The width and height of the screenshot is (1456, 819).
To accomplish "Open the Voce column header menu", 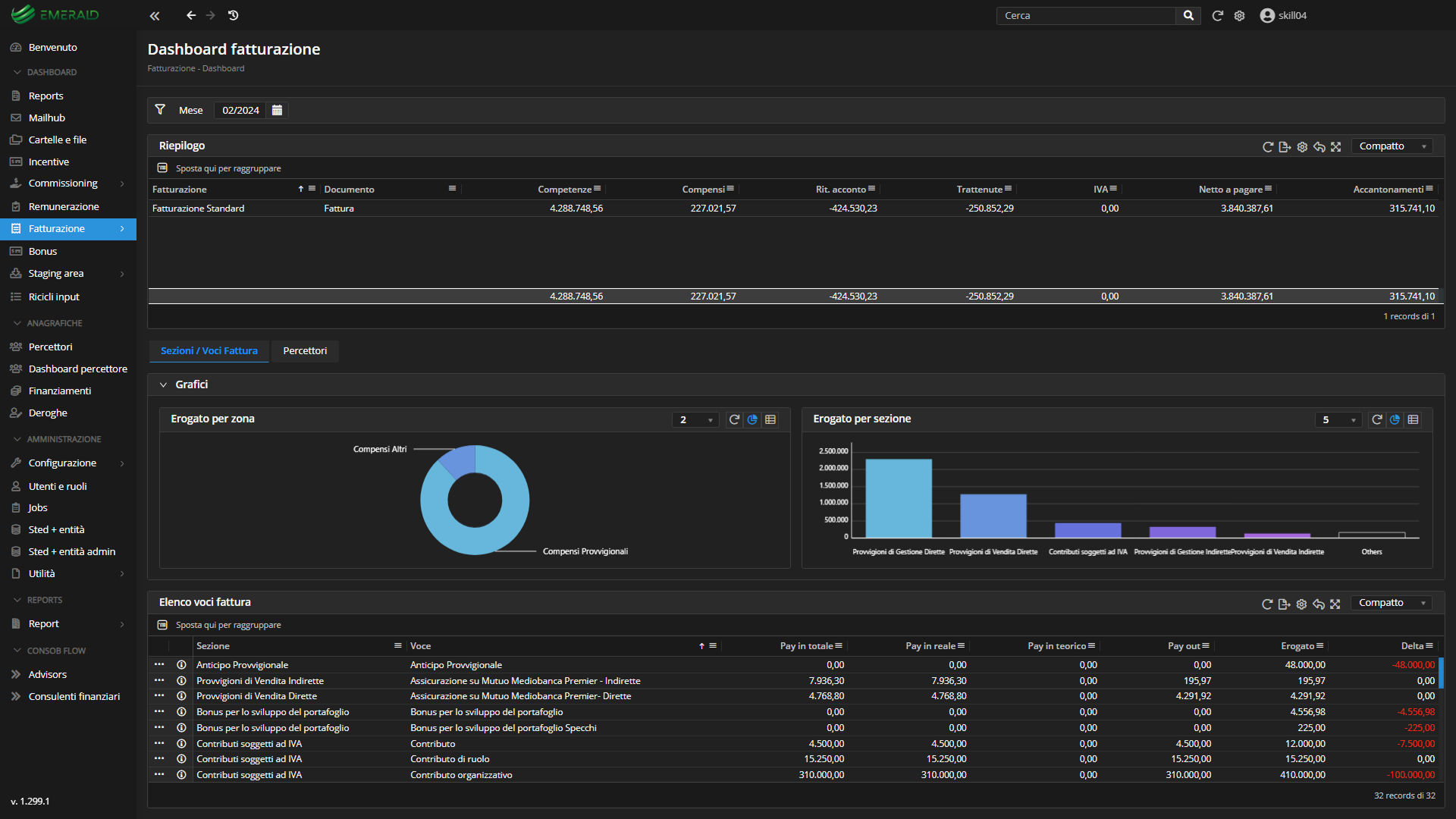I will tap(713, 646).
